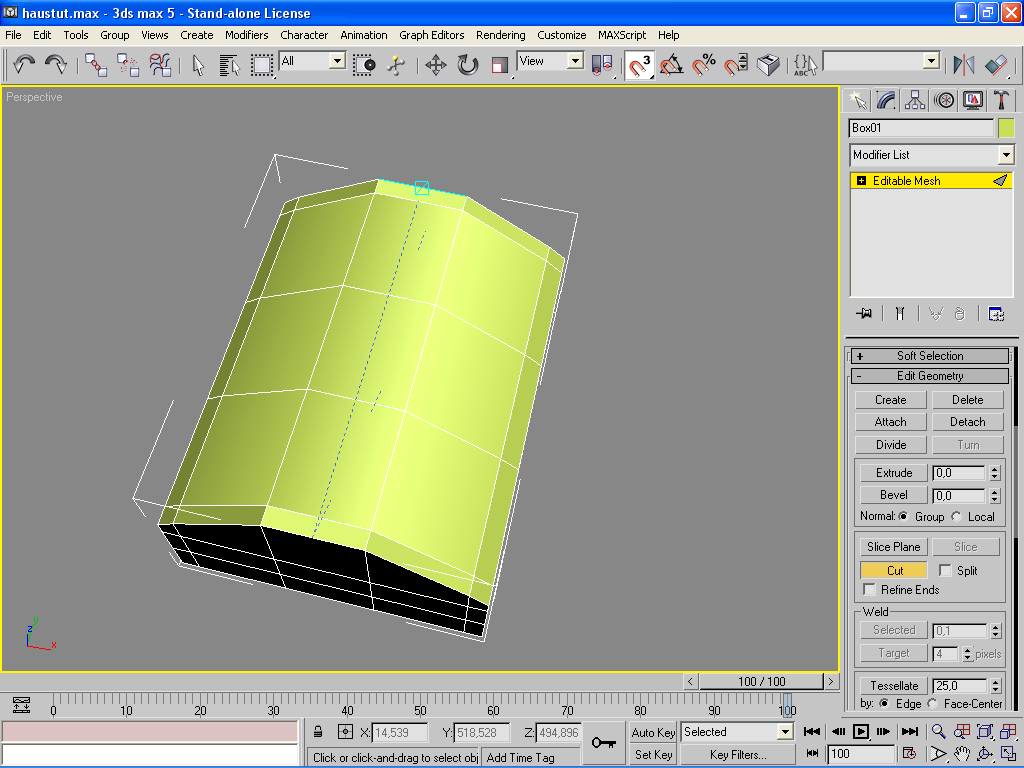The width and height of the screenshot is (1024, 768).
Task: Click the Attach button
Action: click(890, 422)
